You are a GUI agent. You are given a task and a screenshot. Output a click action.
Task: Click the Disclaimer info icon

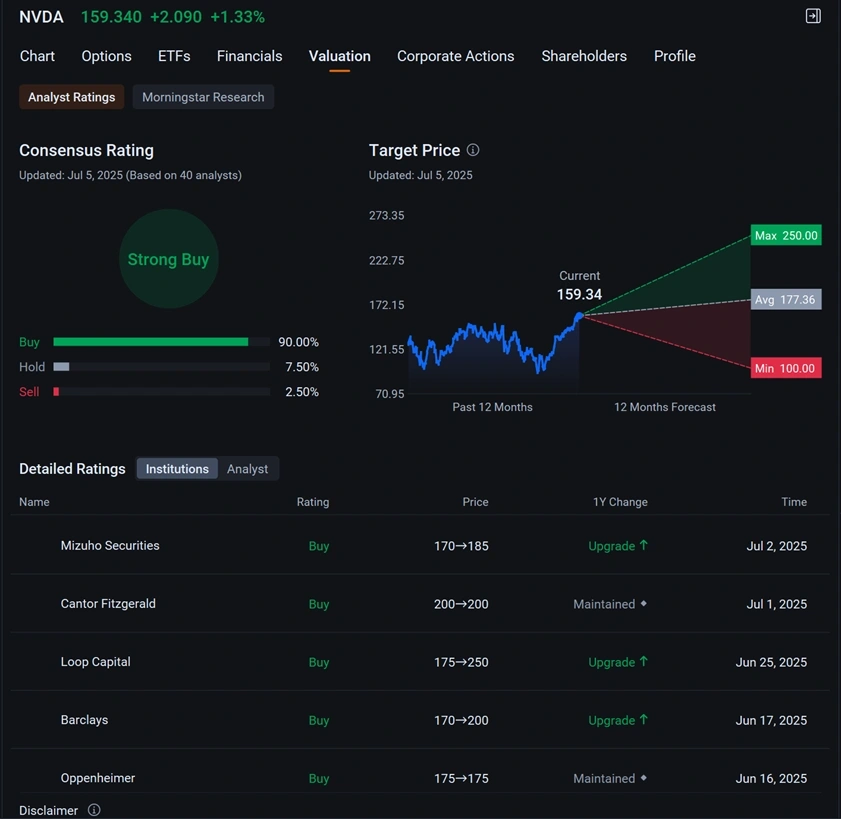point(94,810)
